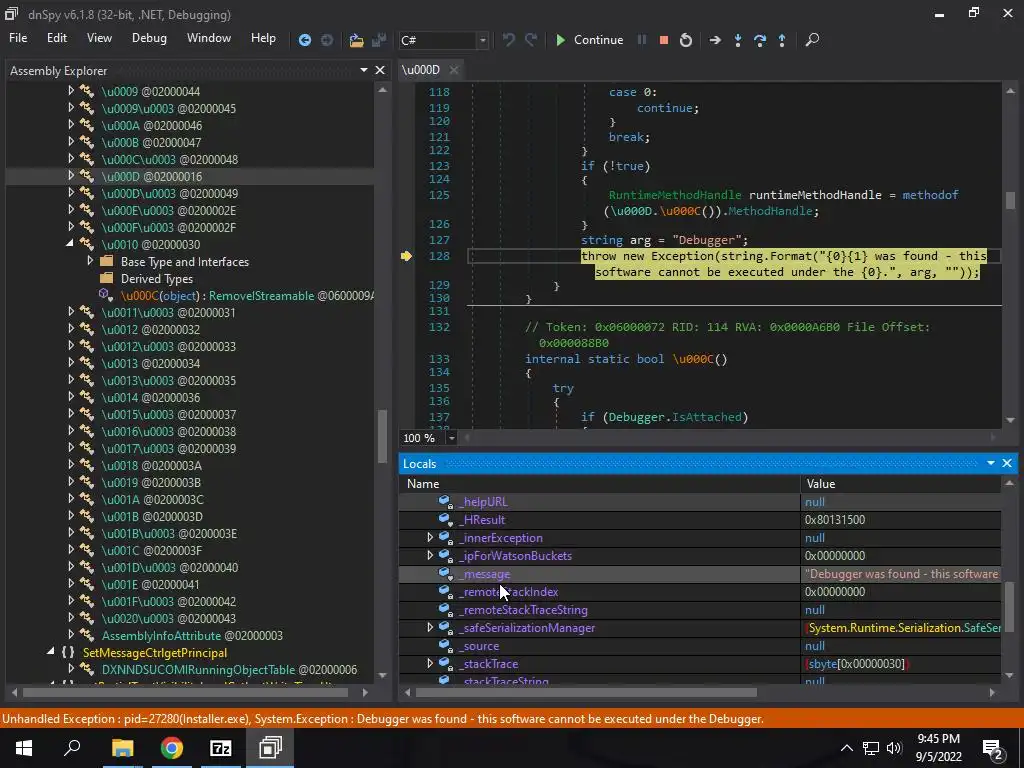Image resolution: width=1024 pixels, height=768 pixels.
Task: Stop debugging with the red square icon
Action: tap(663, 40)
